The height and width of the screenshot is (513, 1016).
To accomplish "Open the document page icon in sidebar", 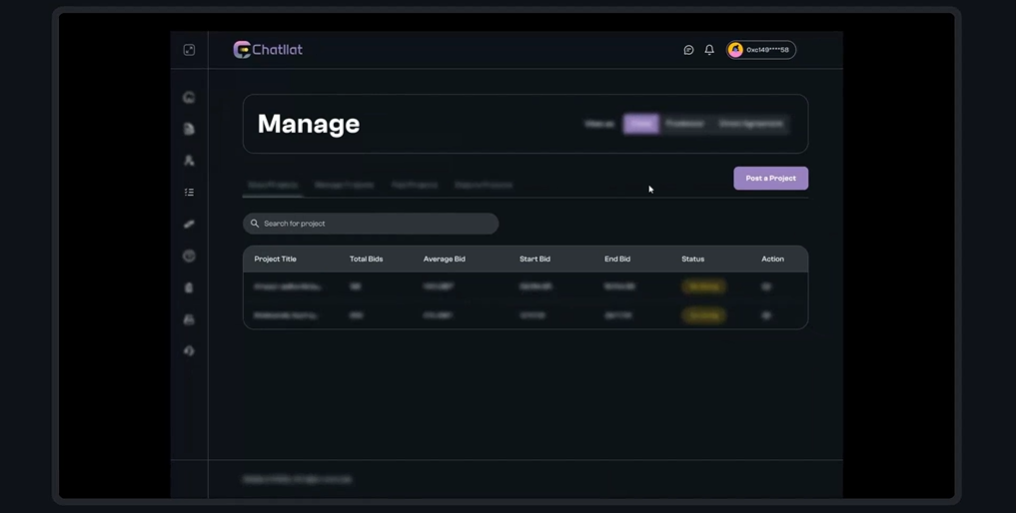I will 189,129.
